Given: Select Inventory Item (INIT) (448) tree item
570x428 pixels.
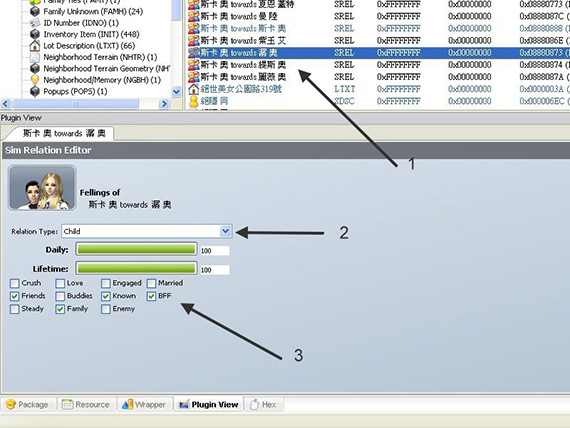Looking at the screenshot, I should 91,34.
